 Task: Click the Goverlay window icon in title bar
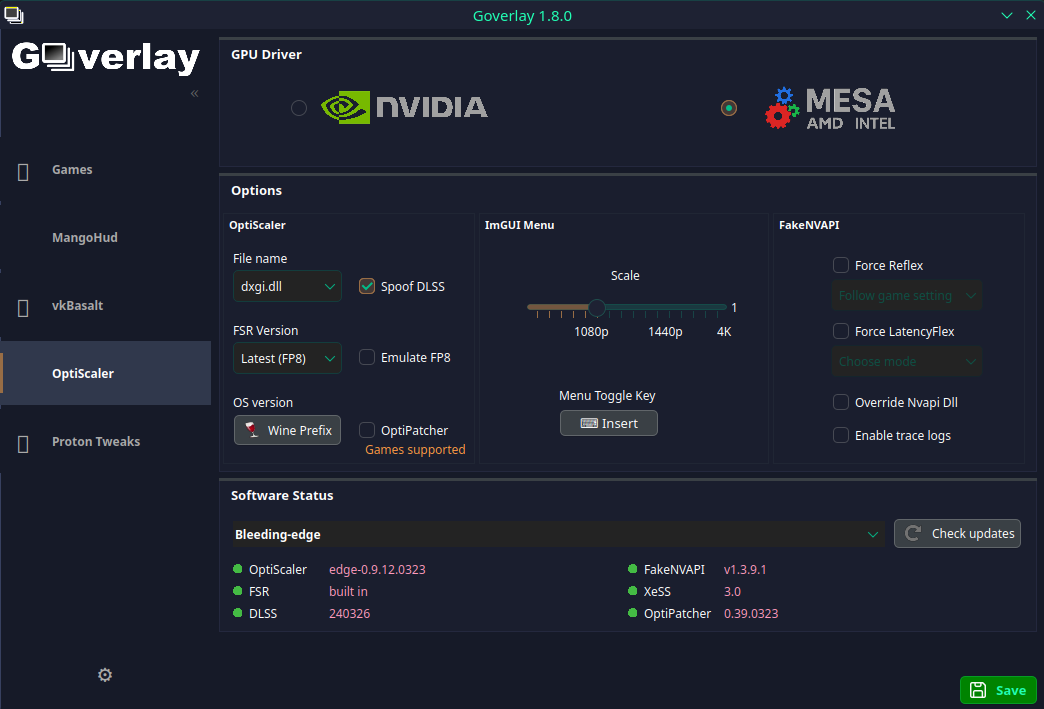click(x=14, y=15)
